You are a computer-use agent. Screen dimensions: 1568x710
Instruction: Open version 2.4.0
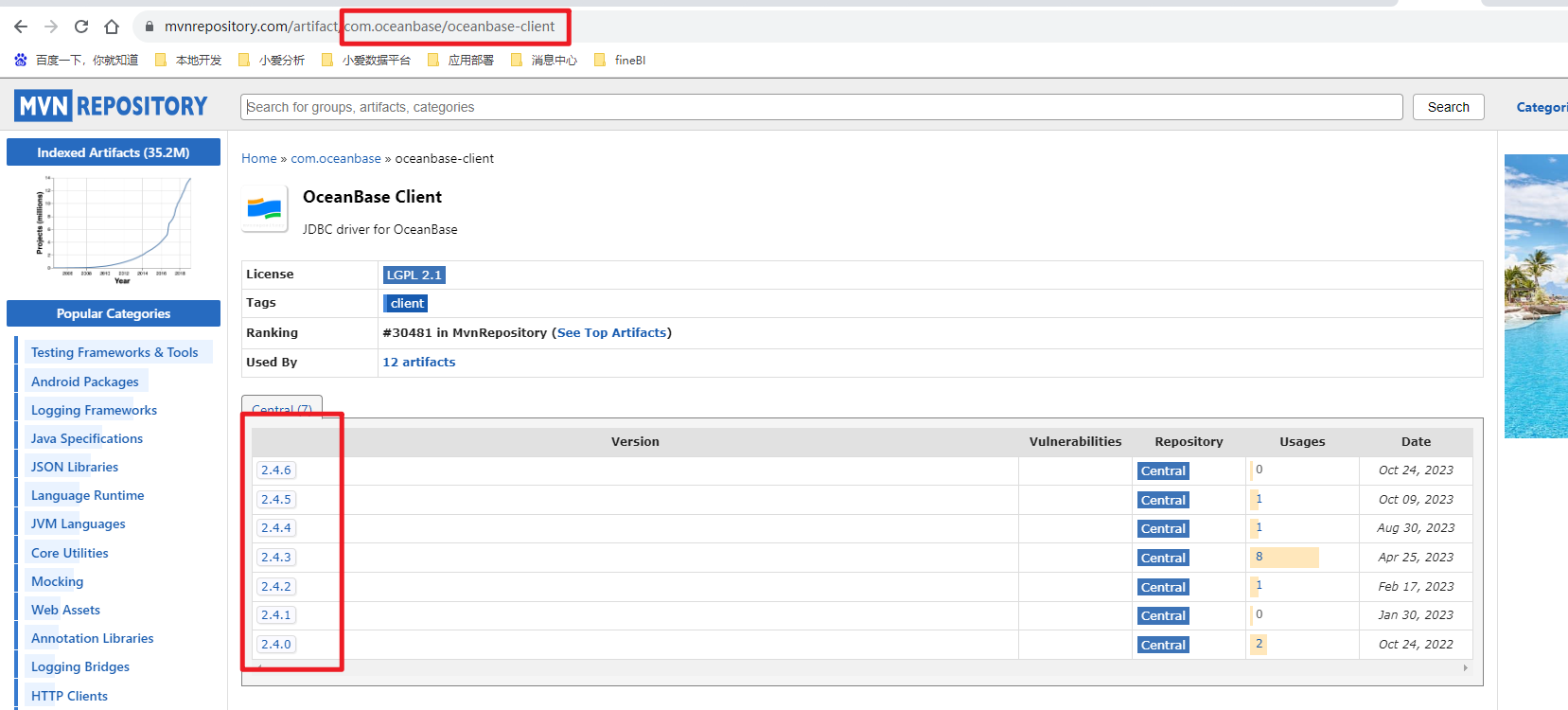276,645
